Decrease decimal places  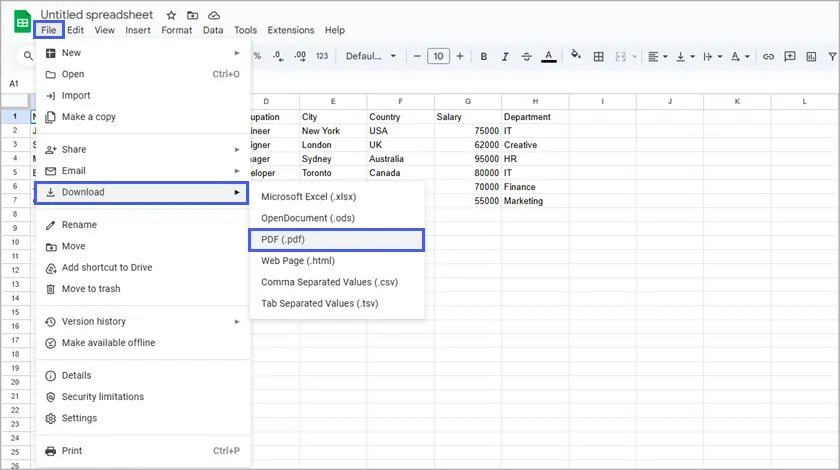coord(278,56)
